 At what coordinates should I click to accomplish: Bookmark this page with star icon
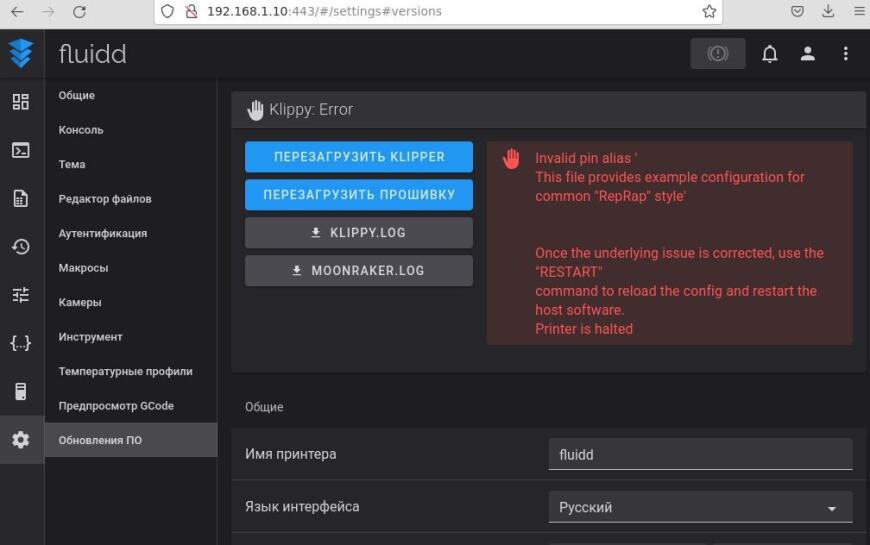pos(709,11)
